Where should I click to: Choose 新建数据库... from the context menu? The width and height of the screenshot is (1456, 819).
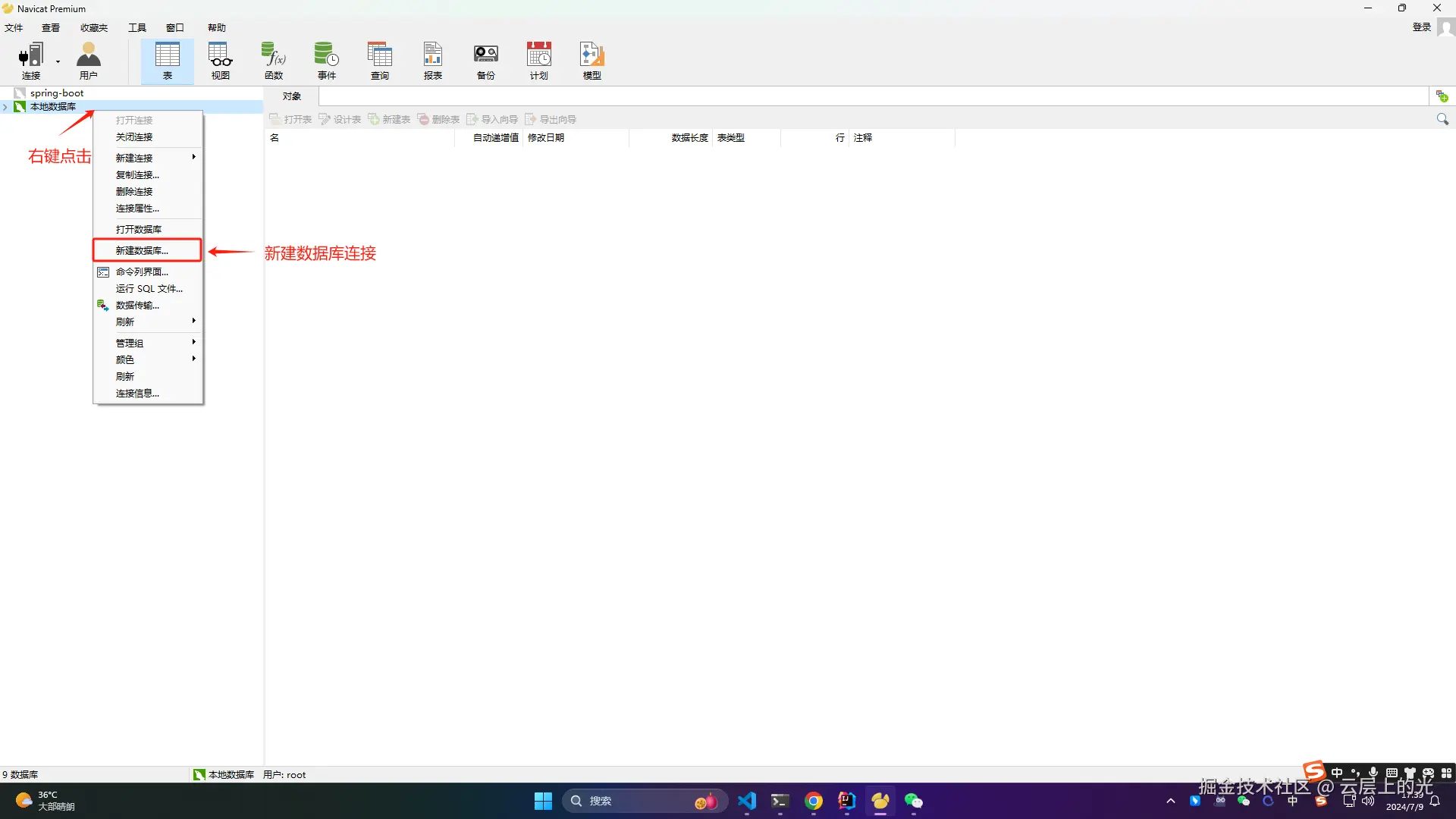pyautogui.click(x=142, y=250)
